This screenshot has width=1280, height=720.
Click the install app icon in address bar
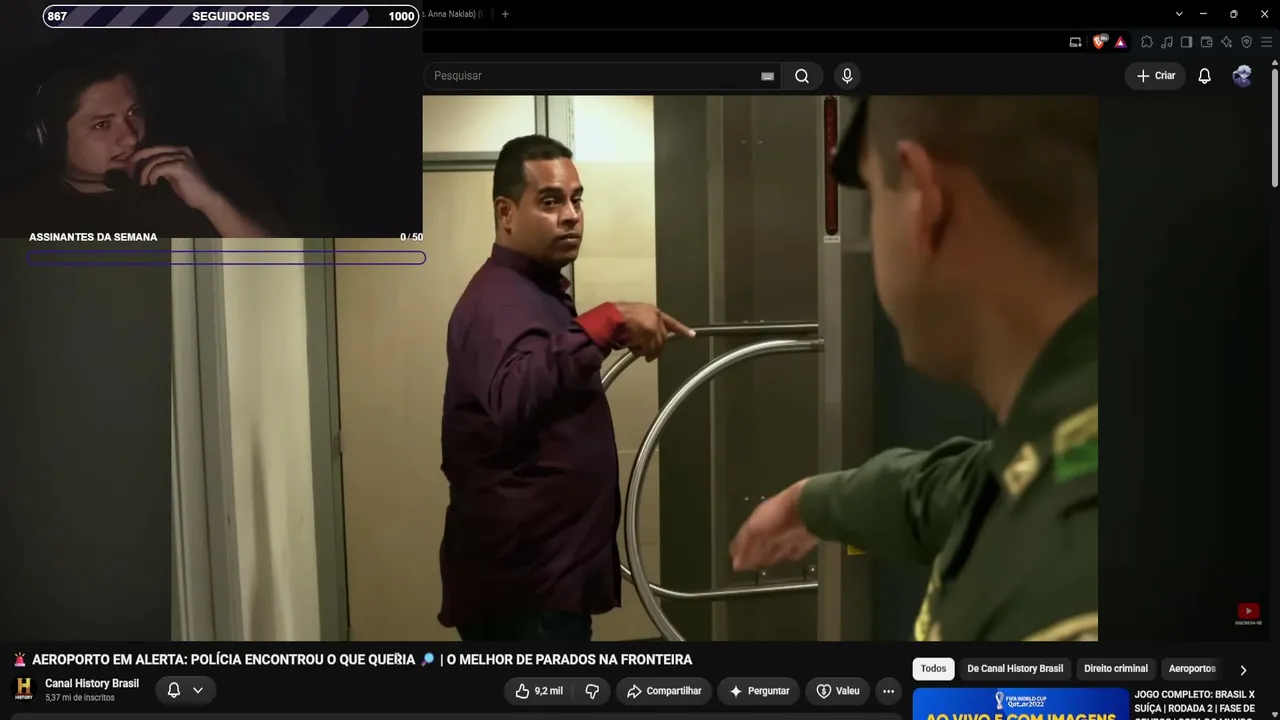(1075, 42)
